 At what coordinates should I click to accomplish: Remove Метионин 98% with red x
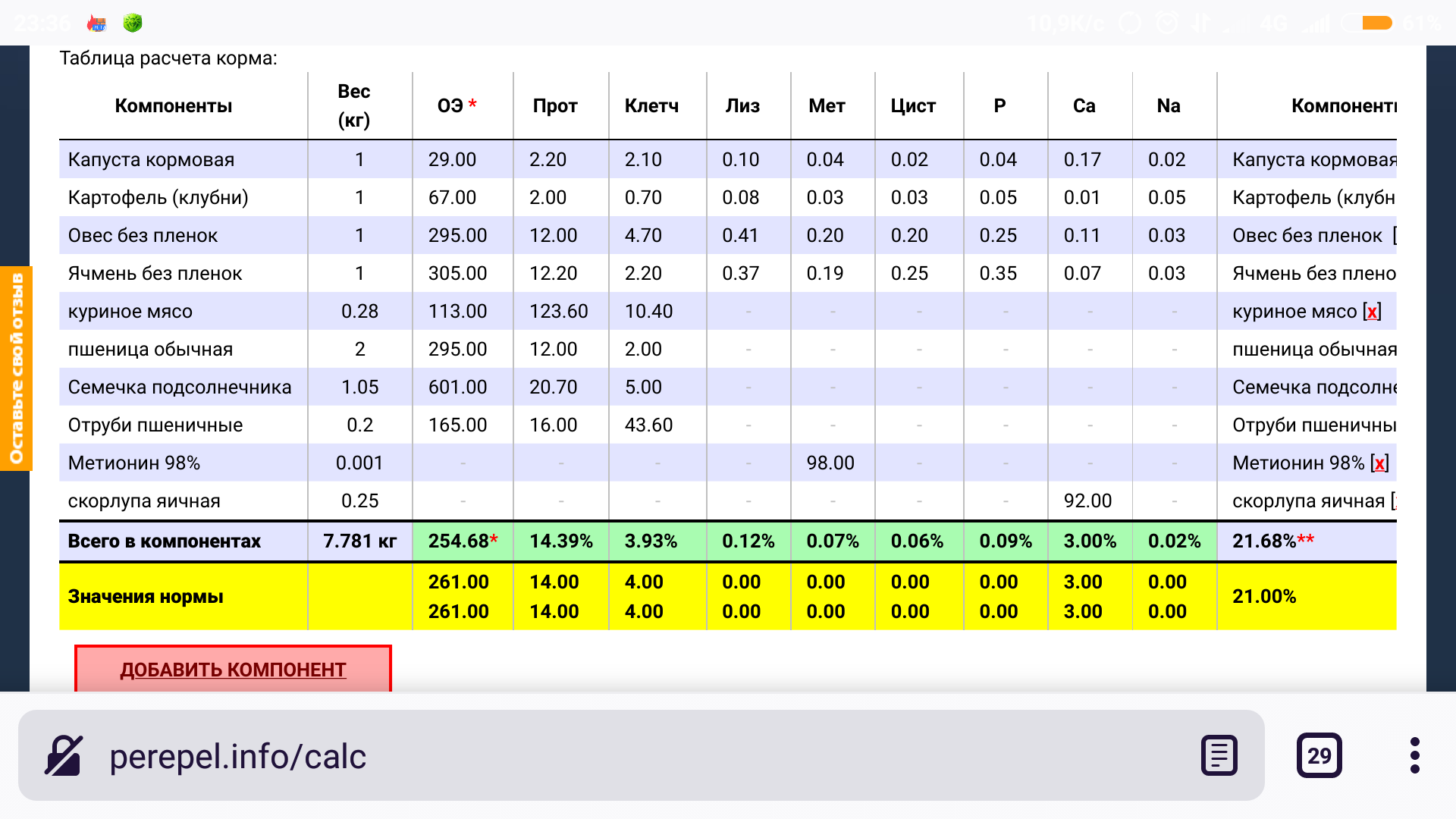click(1379, 463)
